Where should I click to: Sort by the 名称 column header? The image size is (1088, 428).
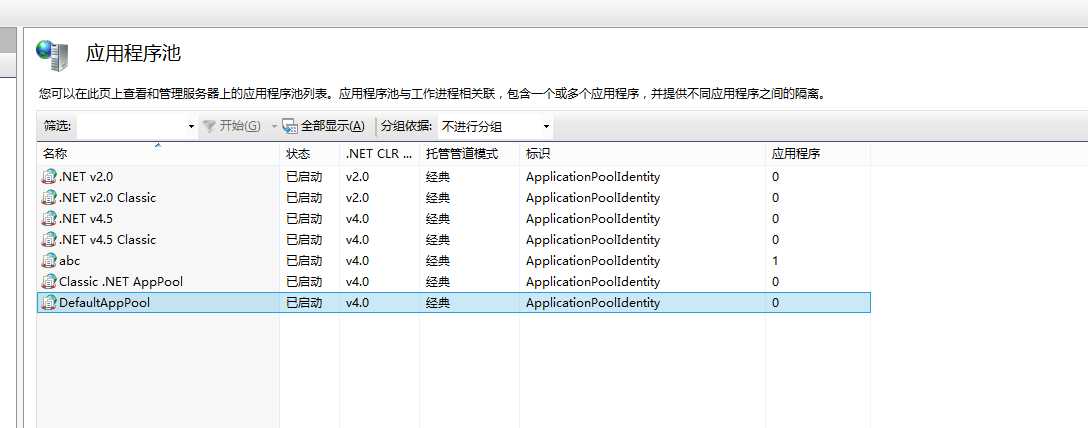[x=158, y=154]
